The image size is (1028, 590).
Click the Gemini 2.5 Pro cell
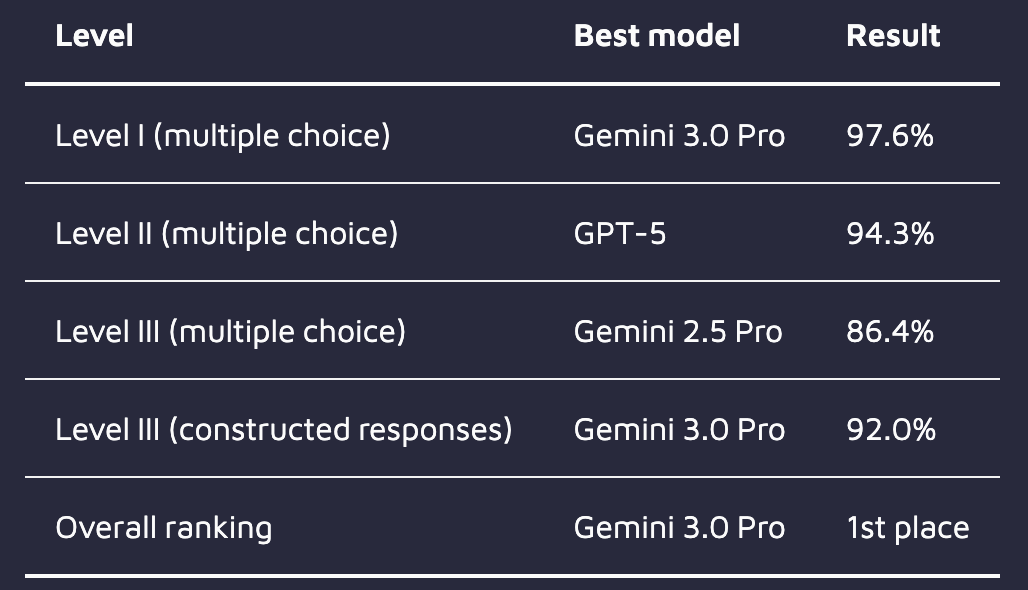678,331
